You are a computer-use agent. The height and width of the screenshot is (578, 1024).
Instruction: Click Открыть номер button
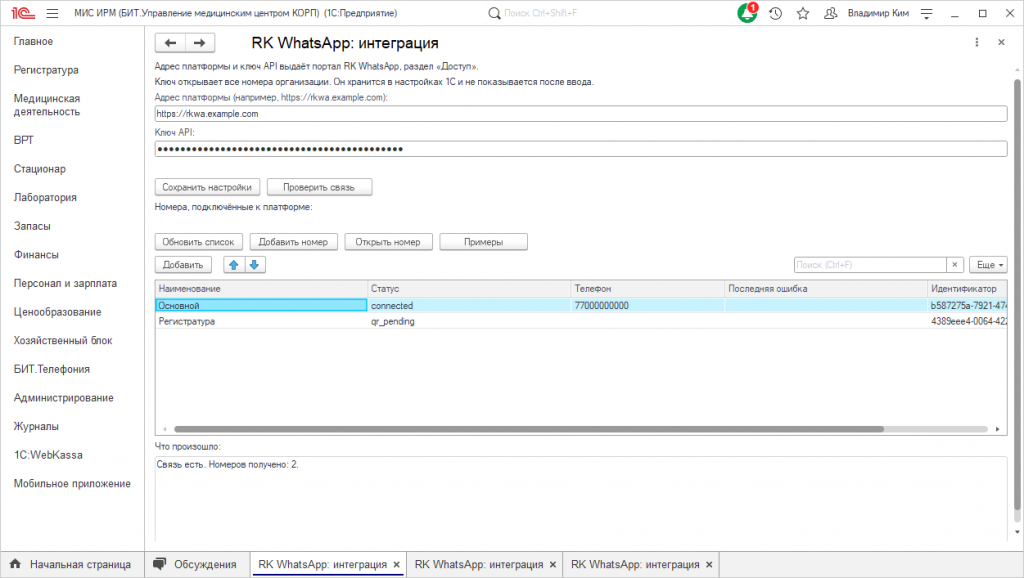pos(388,242)
